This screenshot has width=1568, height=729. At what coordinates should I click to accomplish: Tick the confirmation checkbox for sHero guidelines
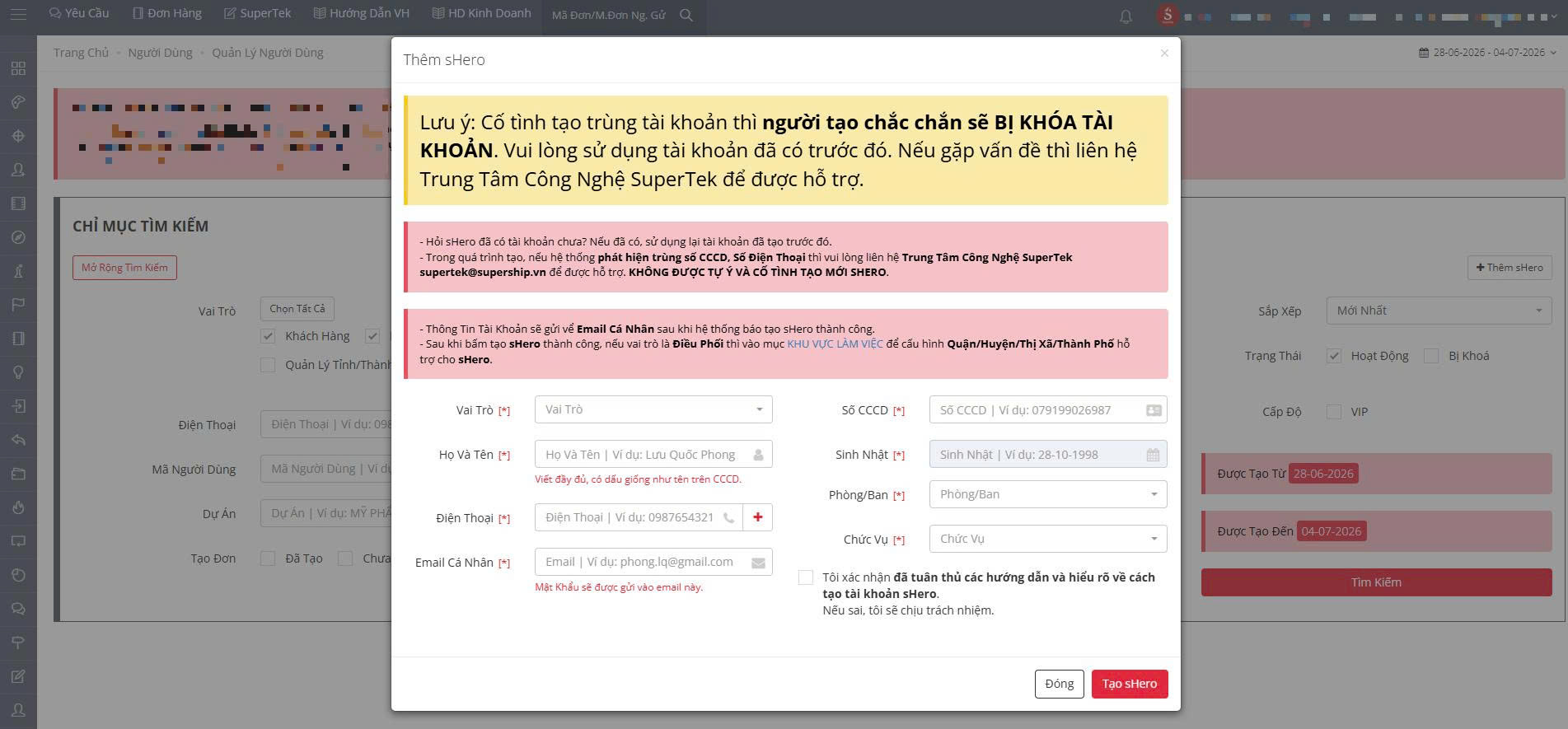click(x=806, y=577)
